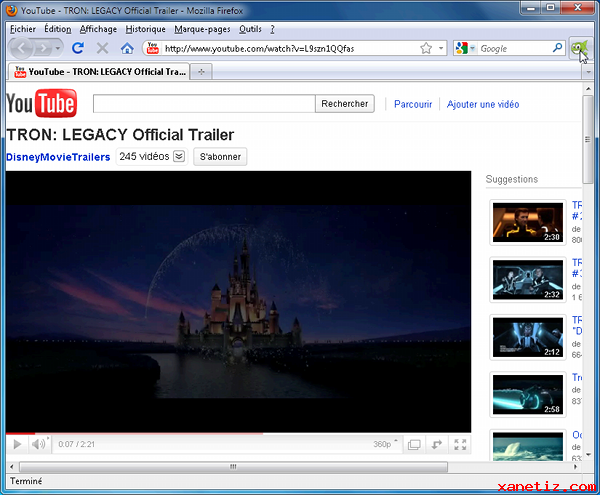Open a new tab with the plus button
This screenshot has width=600, height=495.
tap(201, 72)
